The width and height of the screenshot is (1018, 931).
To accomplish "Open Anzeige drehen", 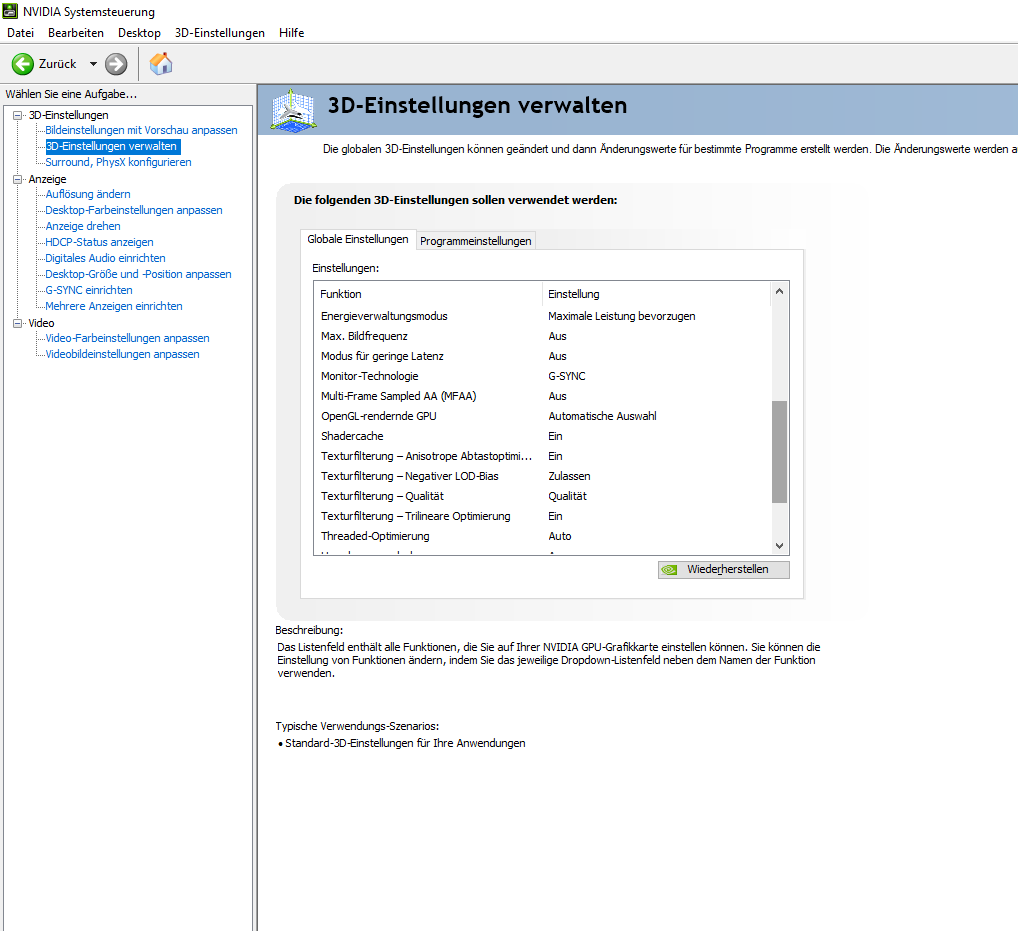I will tap(82, 226).
